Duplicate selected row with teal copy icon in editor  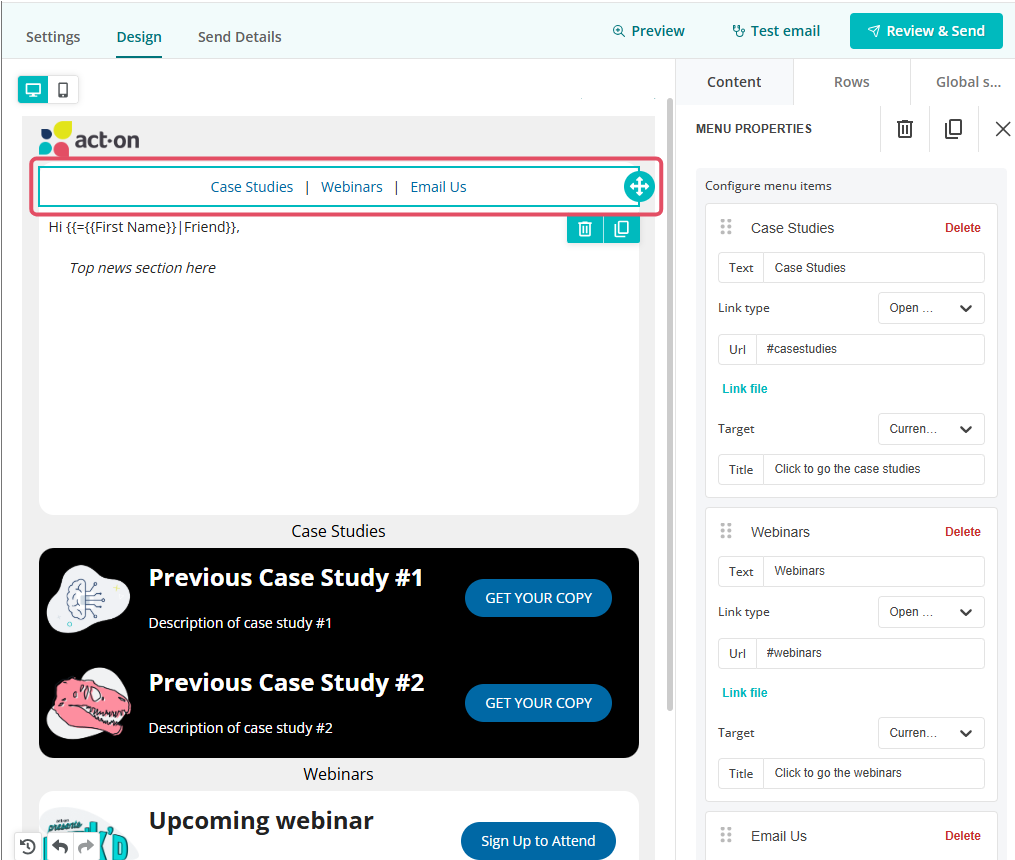click(621, 229)
